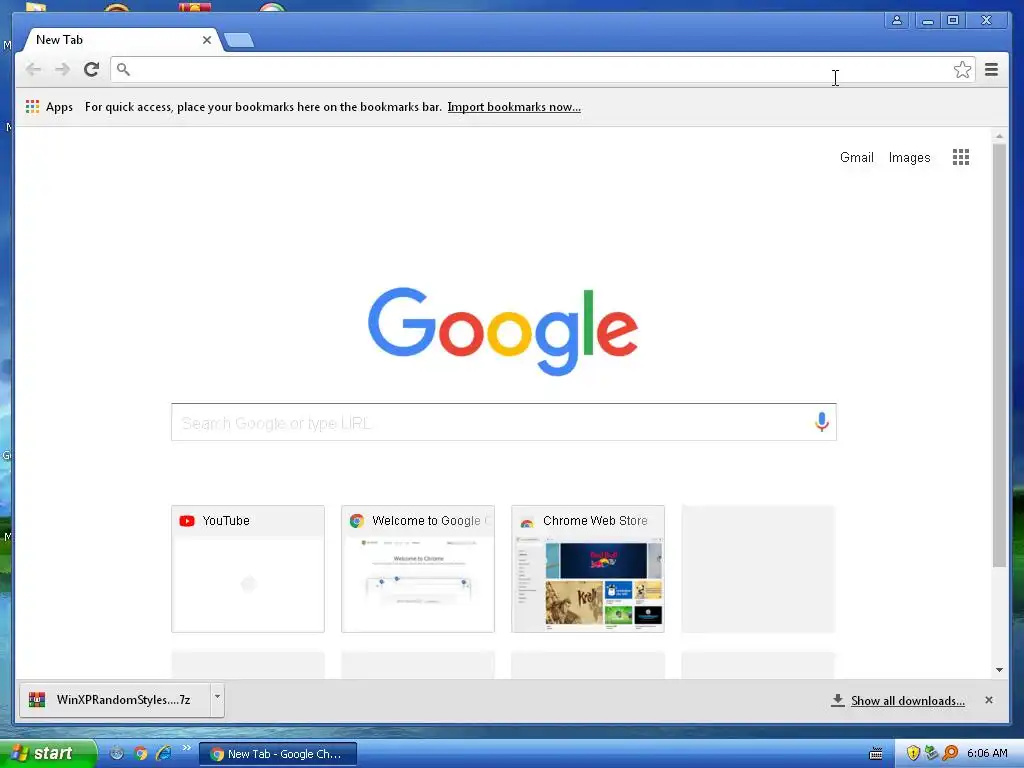The height and width of the screenshot is (768, 1024).
Task: Reload the current page
Action: click(x=91, y=69)
